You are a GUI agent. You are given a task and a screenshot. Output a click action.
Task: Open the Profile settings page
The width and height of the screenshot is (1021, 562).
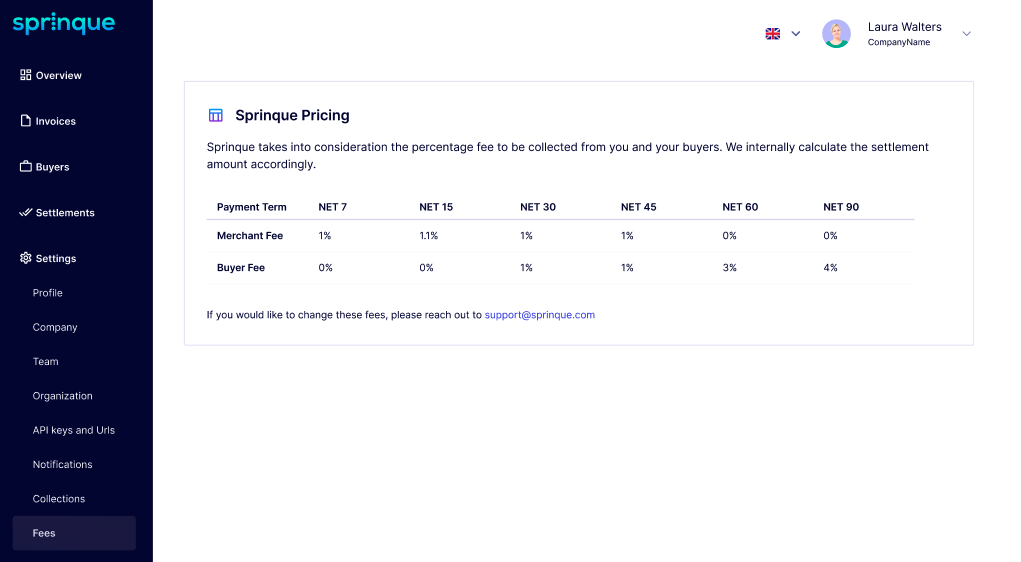tap(48, 293)
